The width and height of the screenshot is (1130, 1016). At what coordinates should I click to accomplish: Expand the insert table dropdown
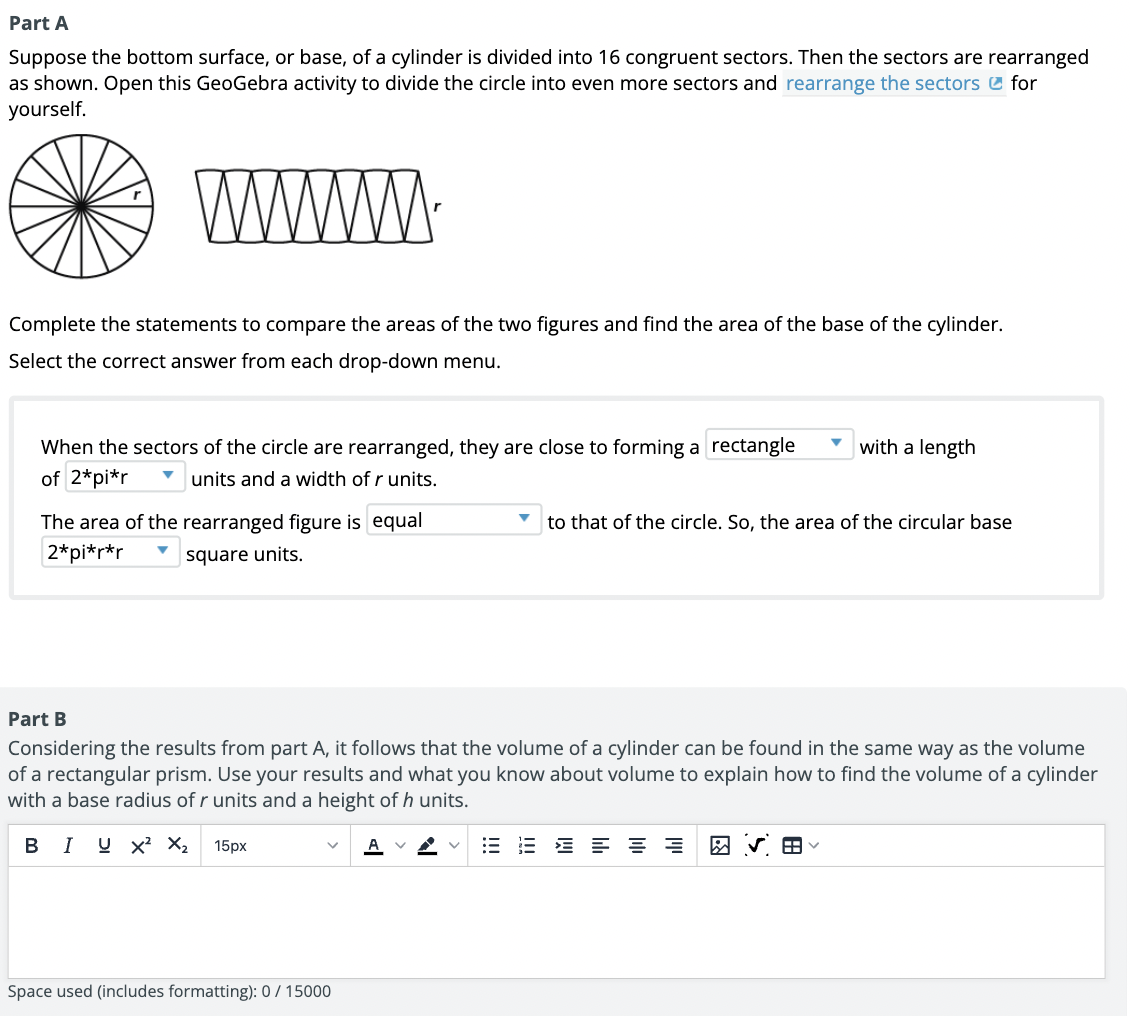(x=812, y=845)
